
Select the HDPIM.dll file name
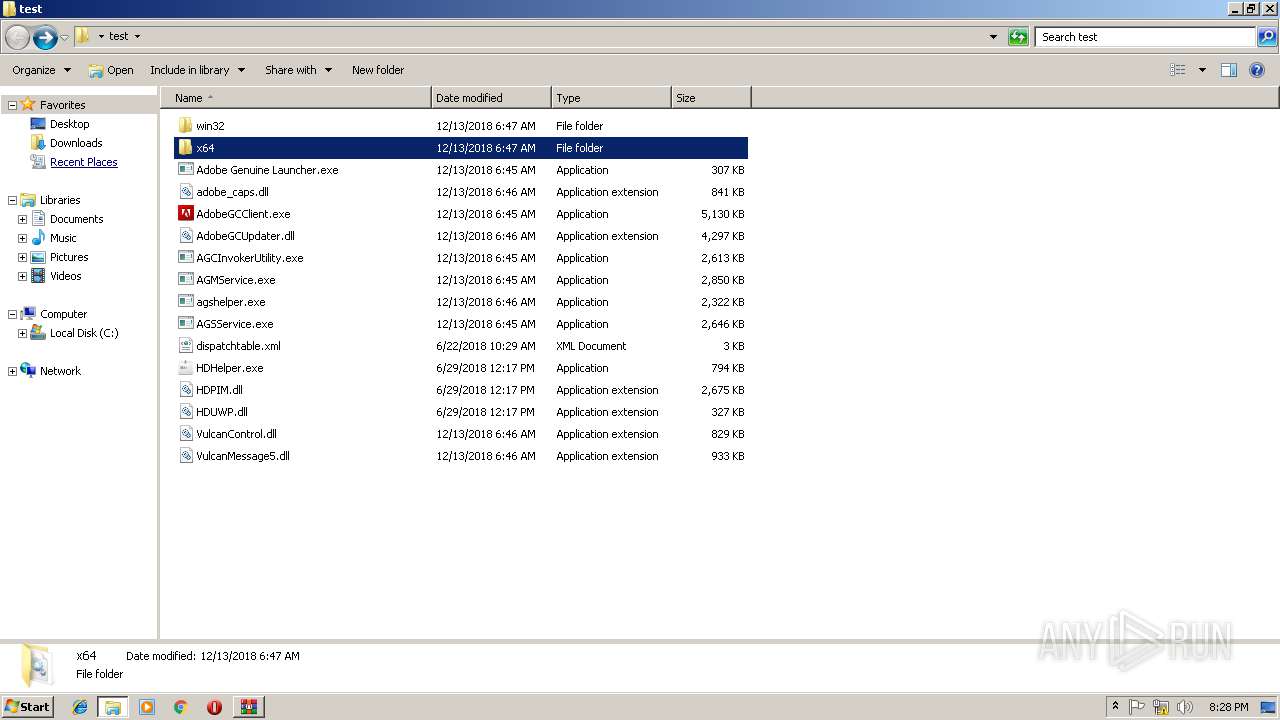[219, 390]
